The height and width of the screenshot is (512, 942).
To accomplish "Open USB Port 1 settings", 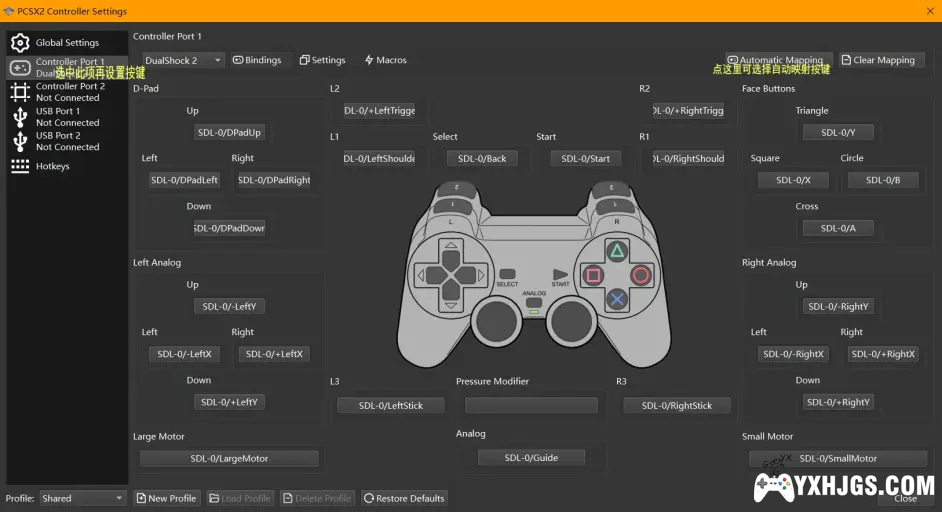I will (x=66, y=117).
